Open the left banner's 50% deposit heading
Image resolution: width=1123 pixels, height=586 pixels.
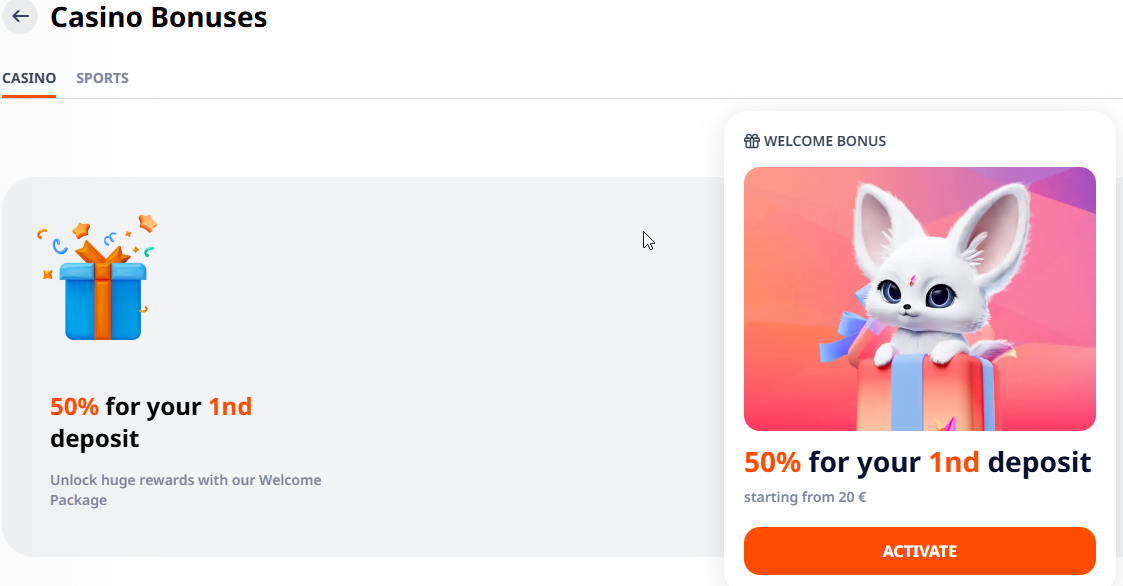151,422
